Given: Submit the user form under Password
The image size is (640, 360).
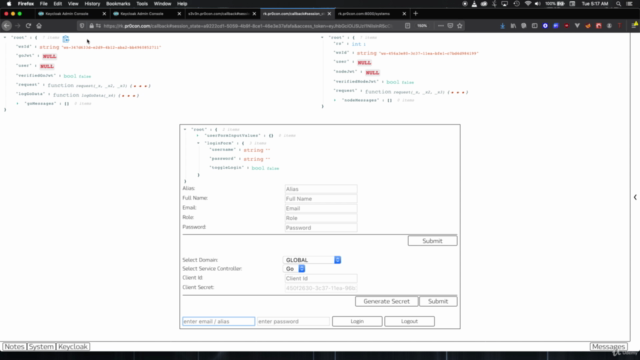Looking at the screenshot, I should point(432,241).
